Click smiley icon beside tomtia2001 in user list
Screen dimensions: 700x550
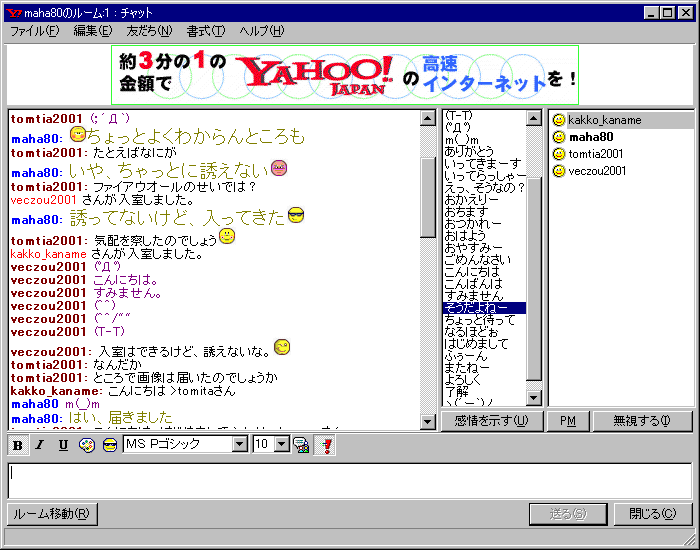click(x=559, y=154)
